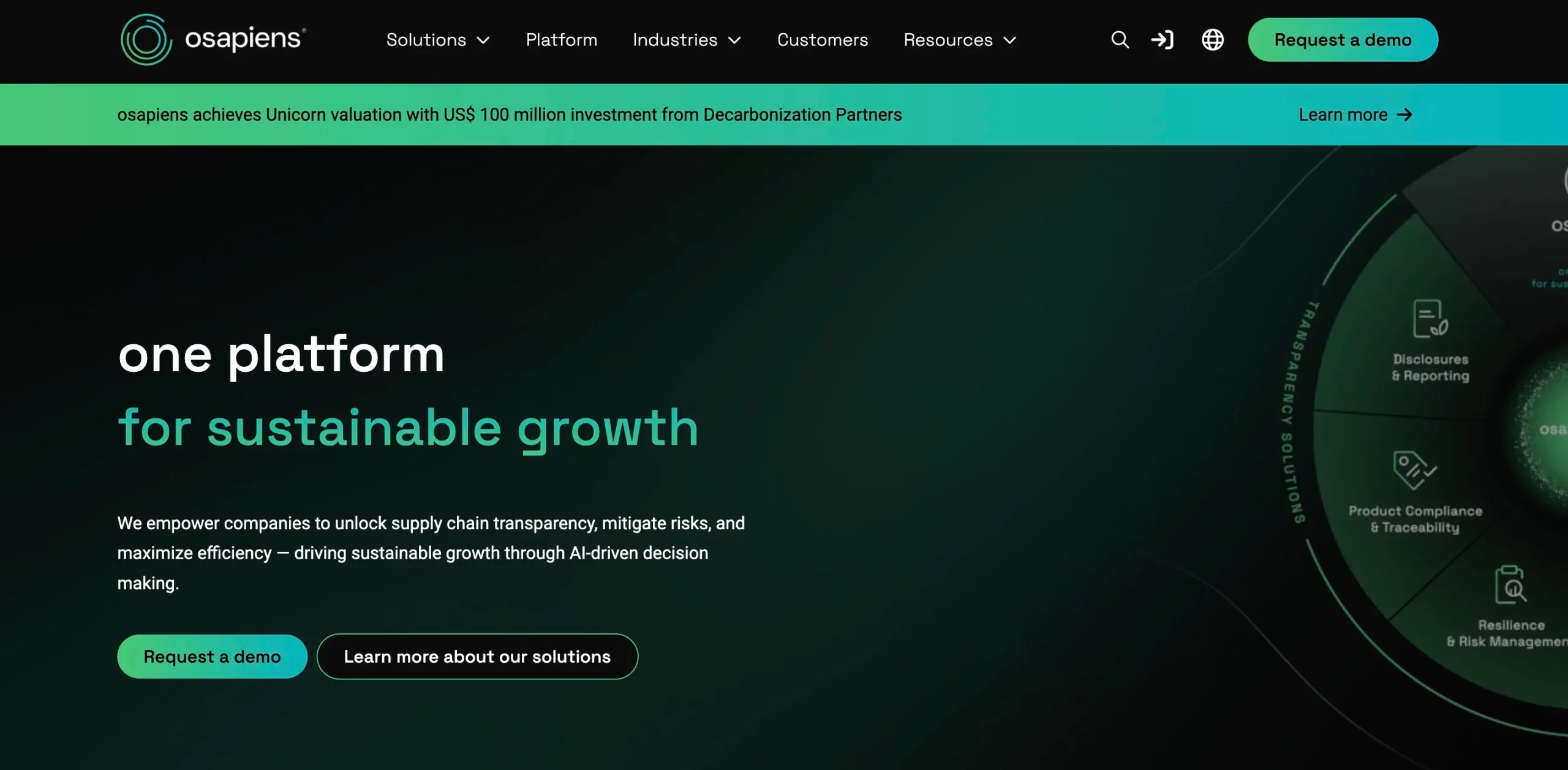Click the osapiens logo
The height and width of the screenshot is (770, 1568).
point(213,40)
